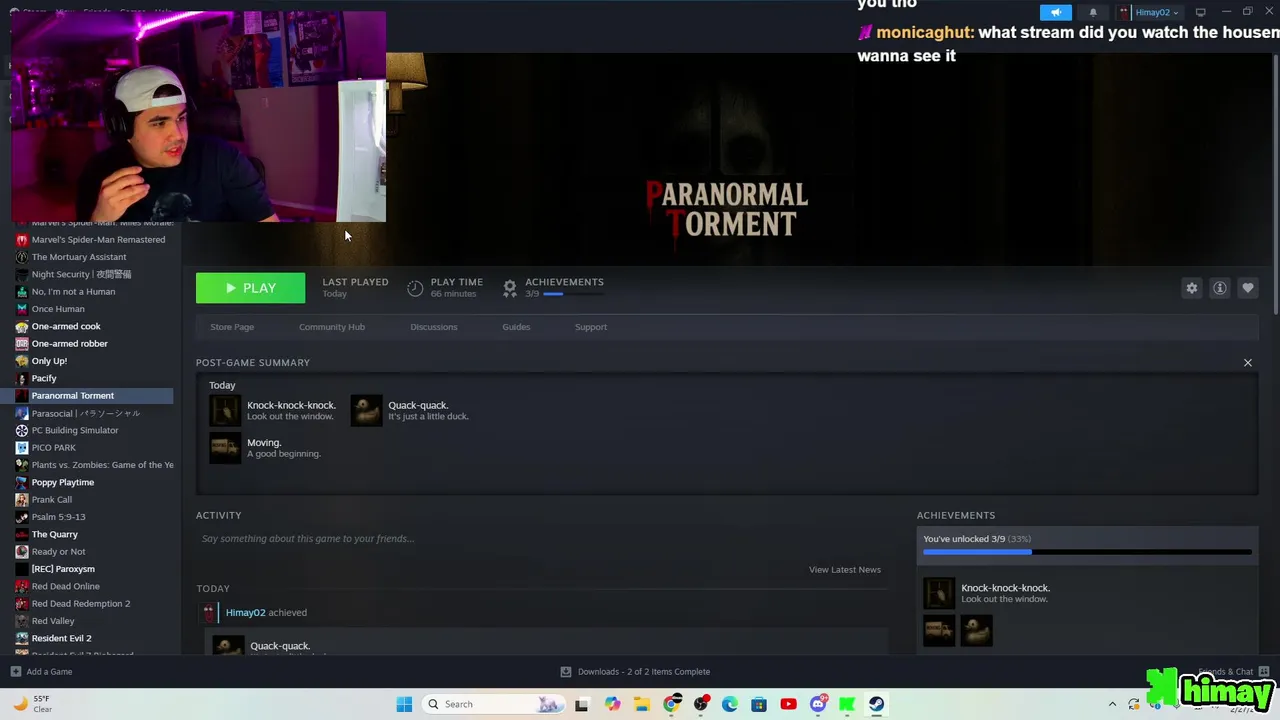Image resolution: width=1280 pixels, height=720 pixels.
Task: Open Himay02 profile link in activity
Action: tap(245, 612)
